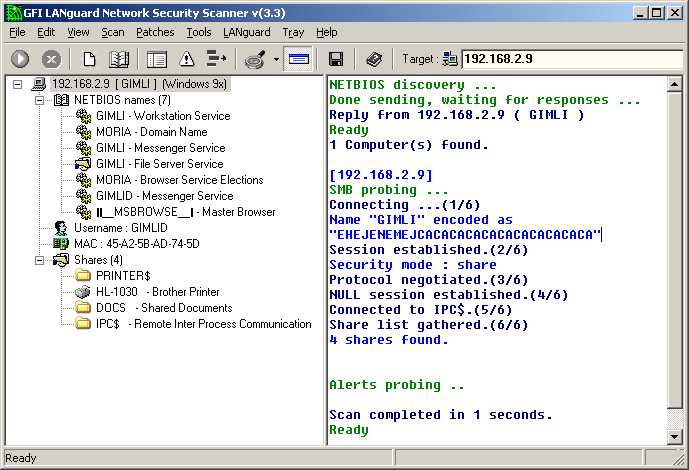Click folder icon beside PRINTER$
Screen dimensions: 689x470
coord(83,276)
